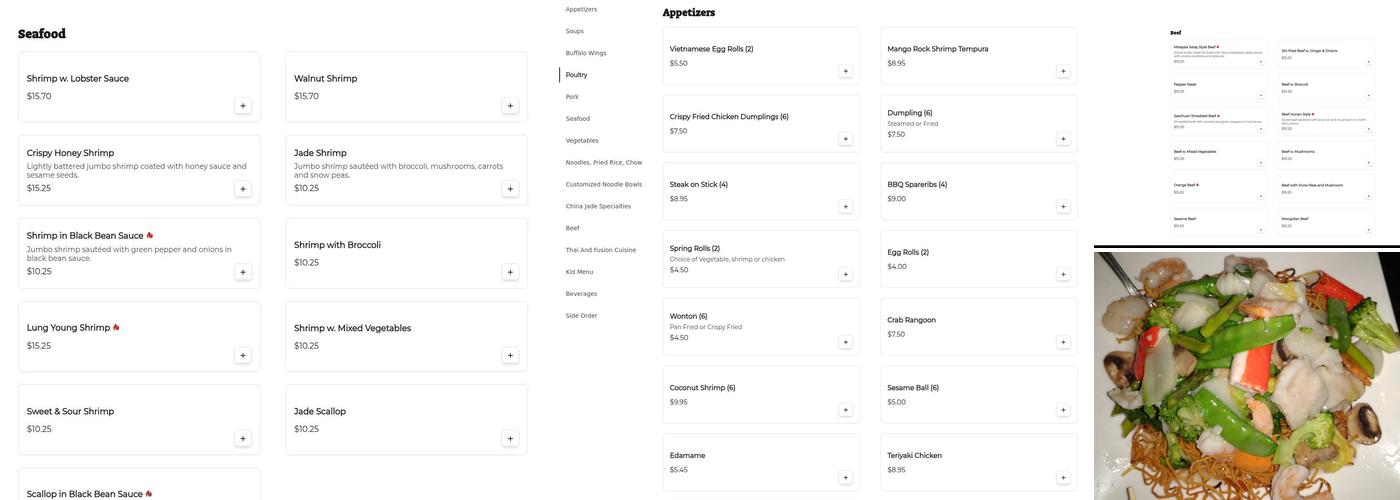Open Customized Noodle Bowls category link
1400x500 pixels.
603,184
